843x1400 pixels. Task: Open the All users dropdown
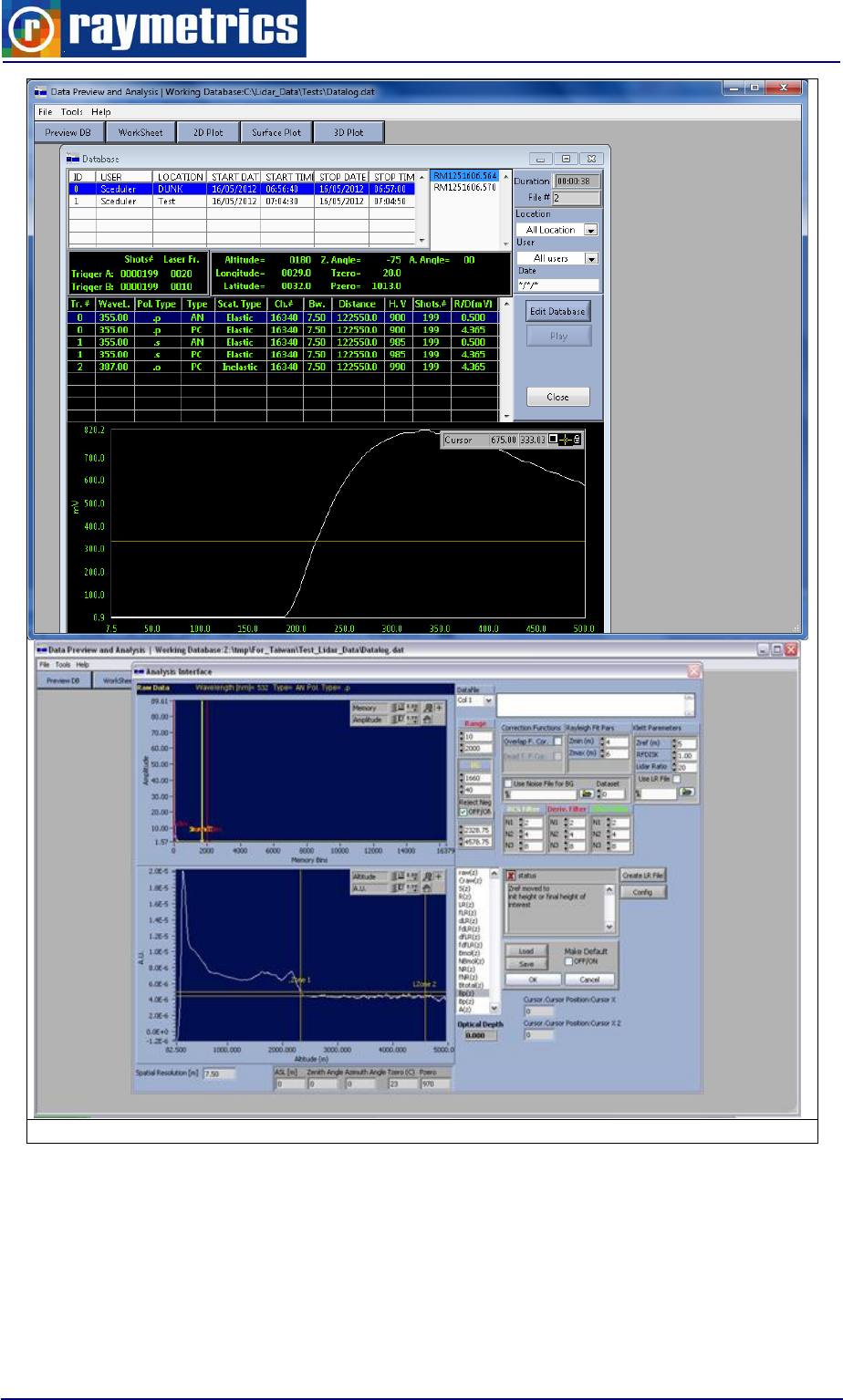point(557,258)
